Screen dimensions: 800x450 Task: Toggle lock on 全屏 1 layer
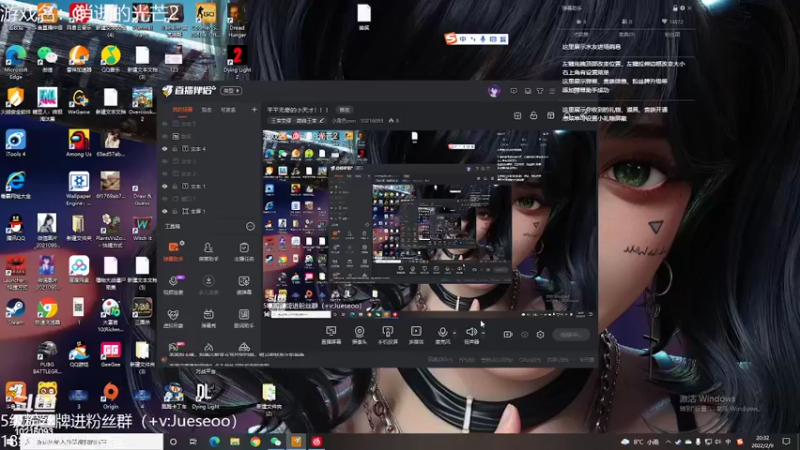click(175, 211)
